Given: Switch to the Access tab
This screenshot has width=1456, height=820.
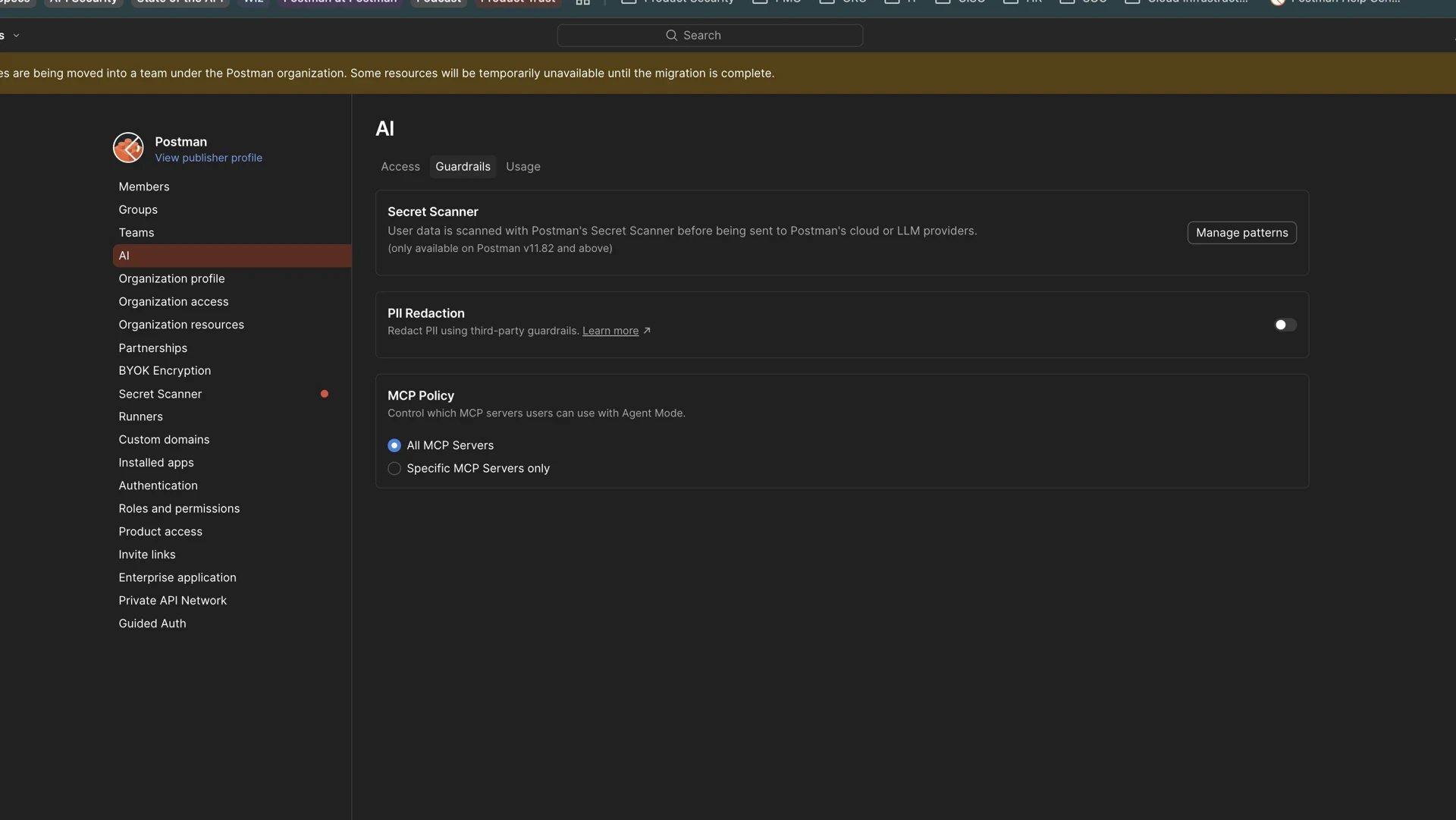Looking at the screenshot, I should click(400, 166).
